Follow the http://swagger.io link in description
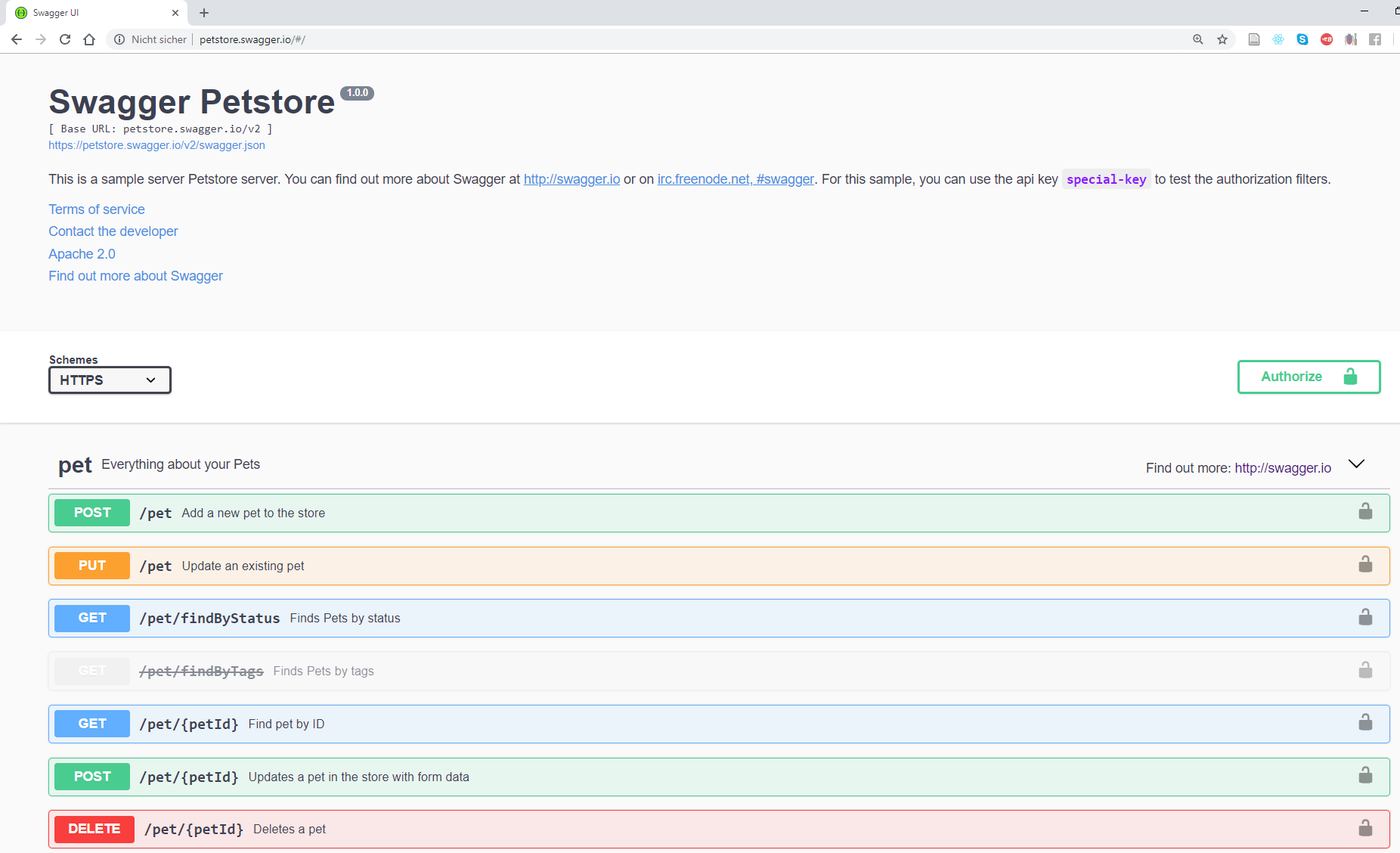The image size is (1400, 853). click(x=571, y=179)
